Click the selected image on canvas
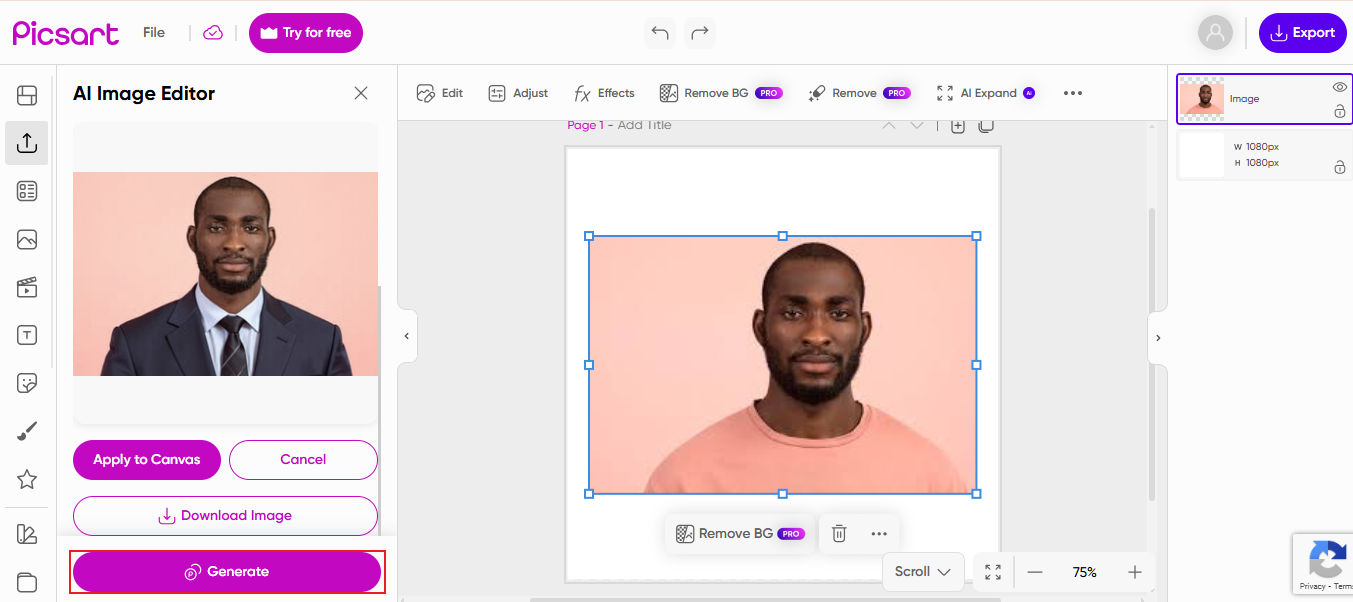1353x602 pixels. (783, 365)
